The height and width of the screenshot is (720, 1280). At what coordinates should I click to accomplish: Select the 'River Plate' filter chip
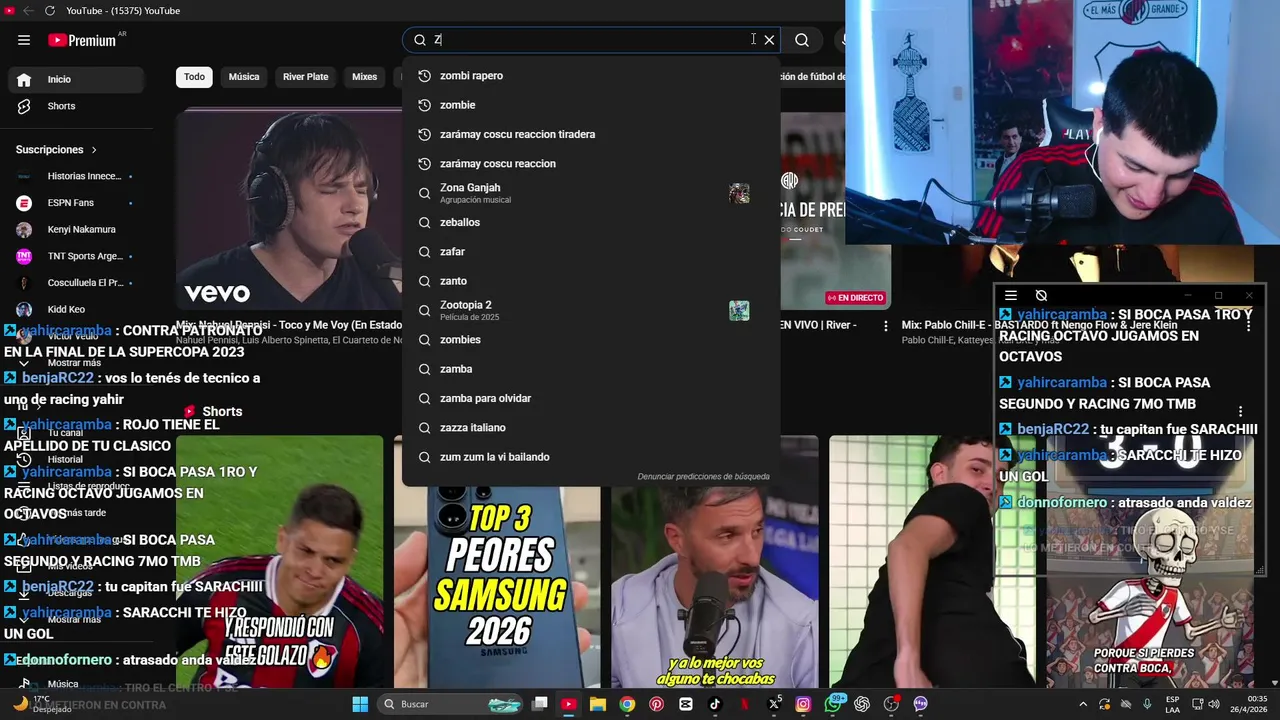305,77
